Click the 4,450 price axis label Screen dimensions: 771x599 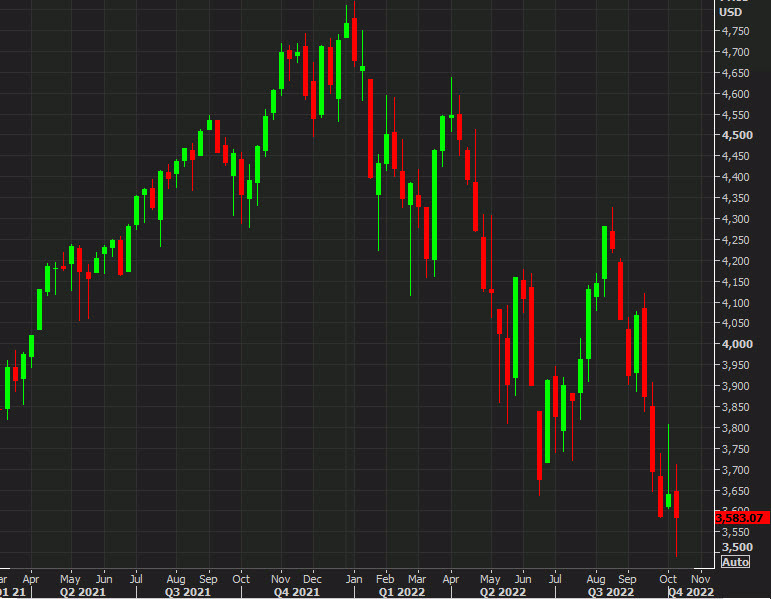736,156
